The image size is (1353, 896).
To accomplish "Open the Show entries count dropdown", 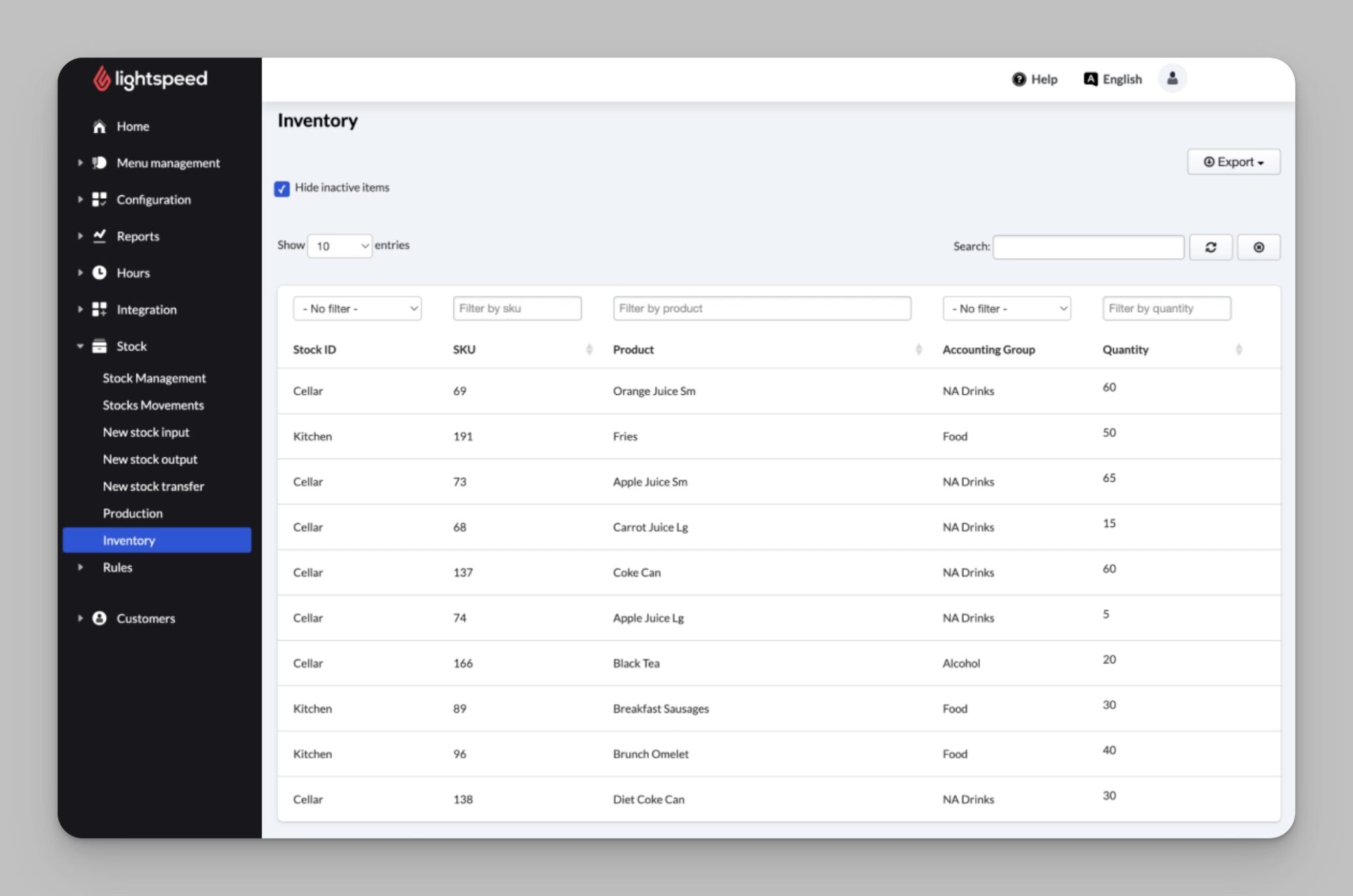I will point(340,246).
